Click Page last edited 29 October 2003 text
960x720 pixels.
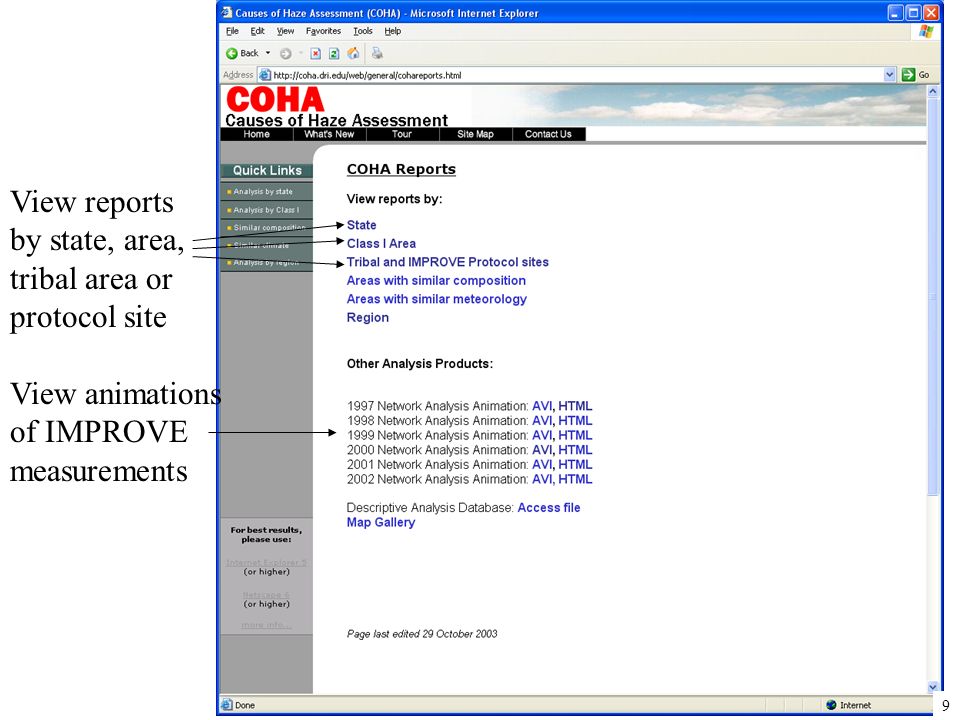pyautogui.click(x=422, y=634)
